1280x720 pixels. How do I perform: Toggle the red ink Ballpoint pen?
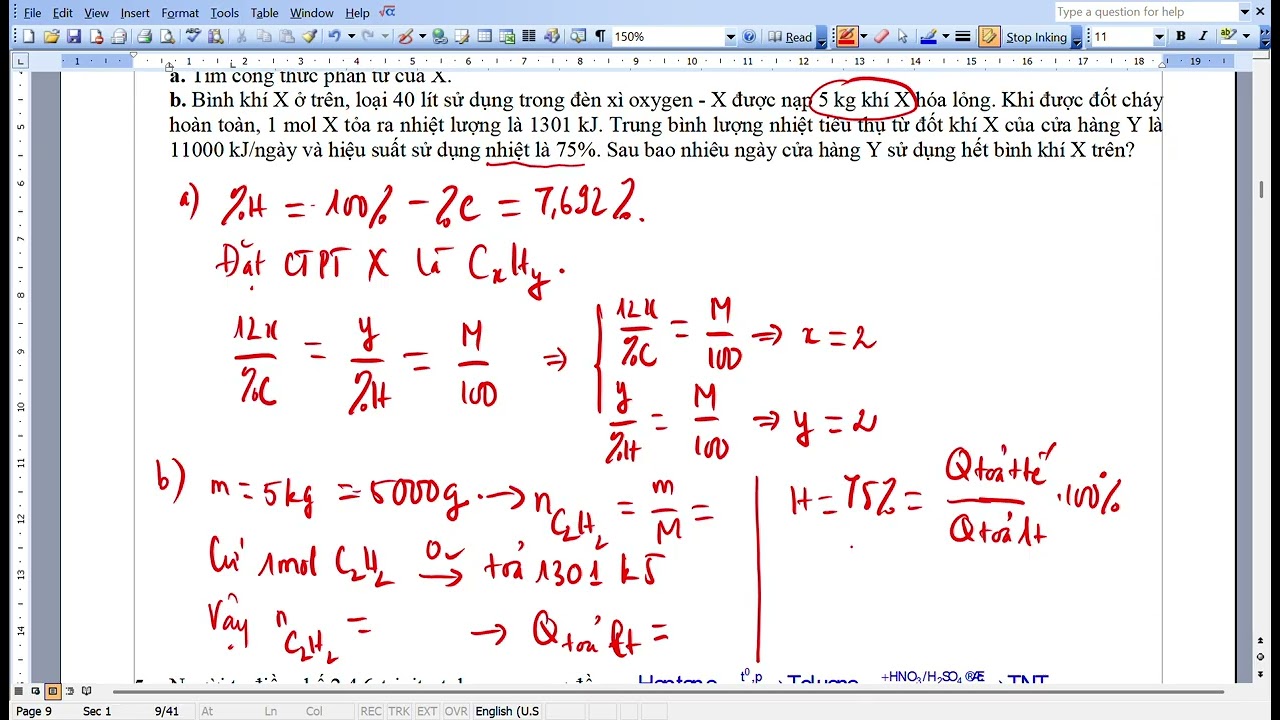point(846,36)
